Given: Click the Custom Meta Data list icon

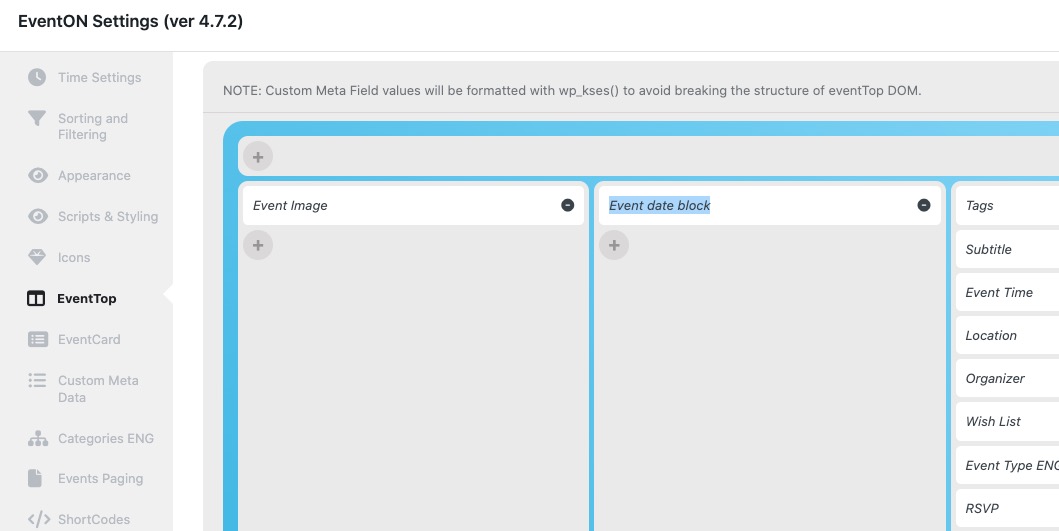Looking at the screenshot, I should pyautogui.click(x=37, y=380).
